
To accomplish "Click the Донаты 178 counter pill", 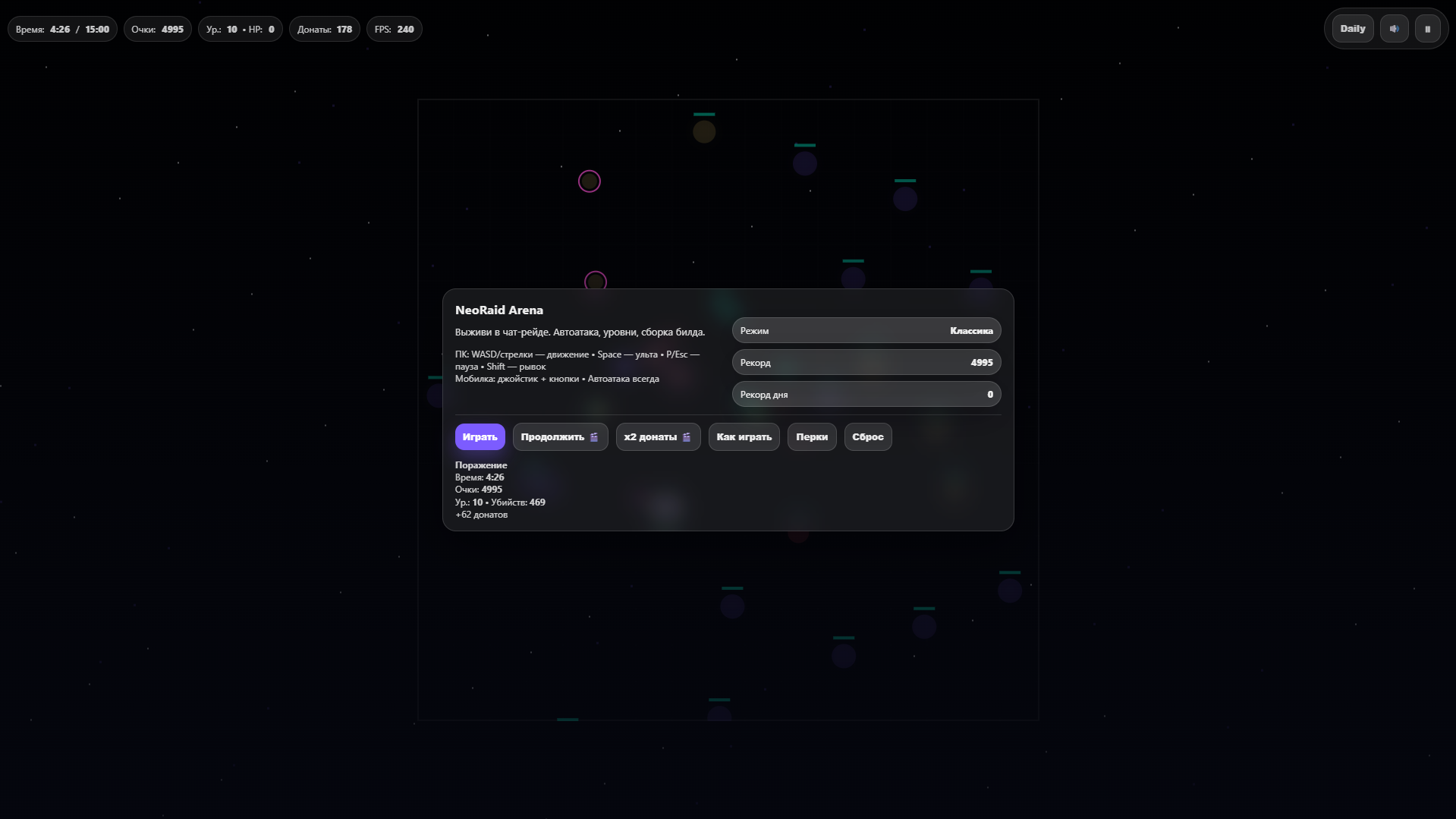I will 324,30.
